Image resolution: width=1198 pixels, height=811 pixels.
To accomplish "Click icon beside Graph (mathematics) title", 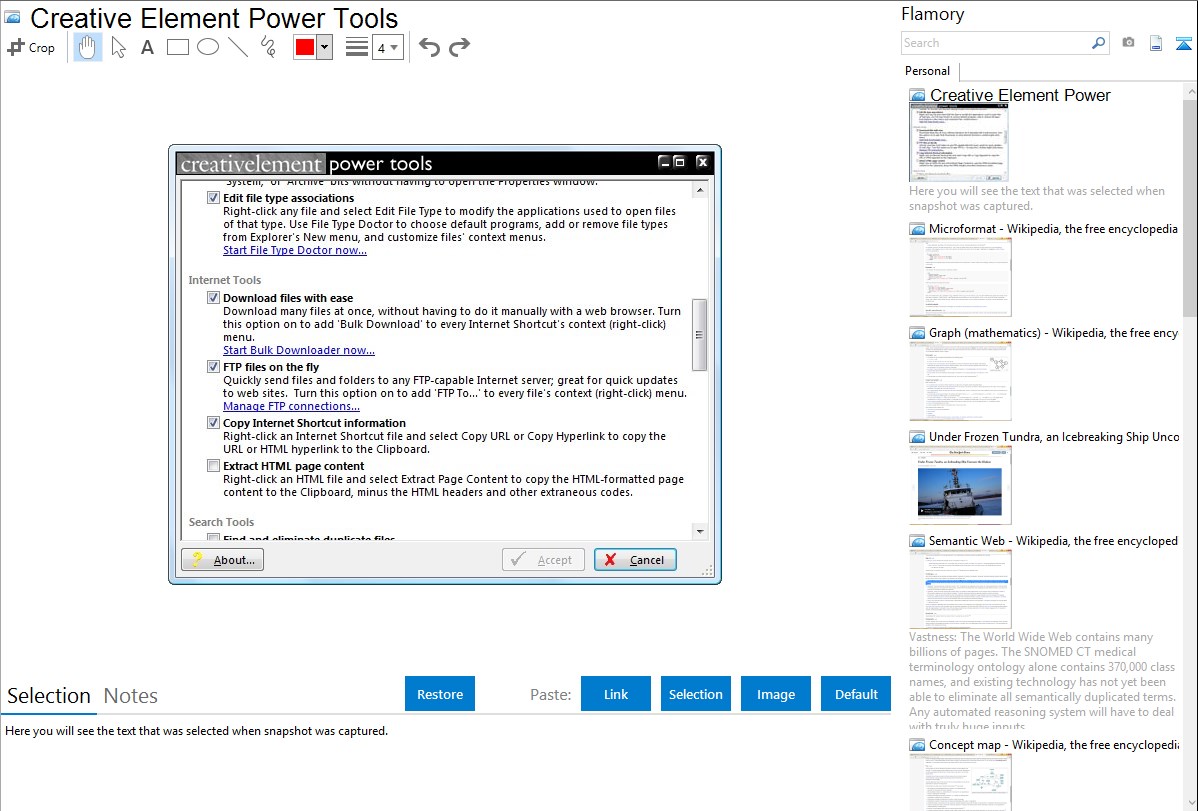I will pos(917,333).
